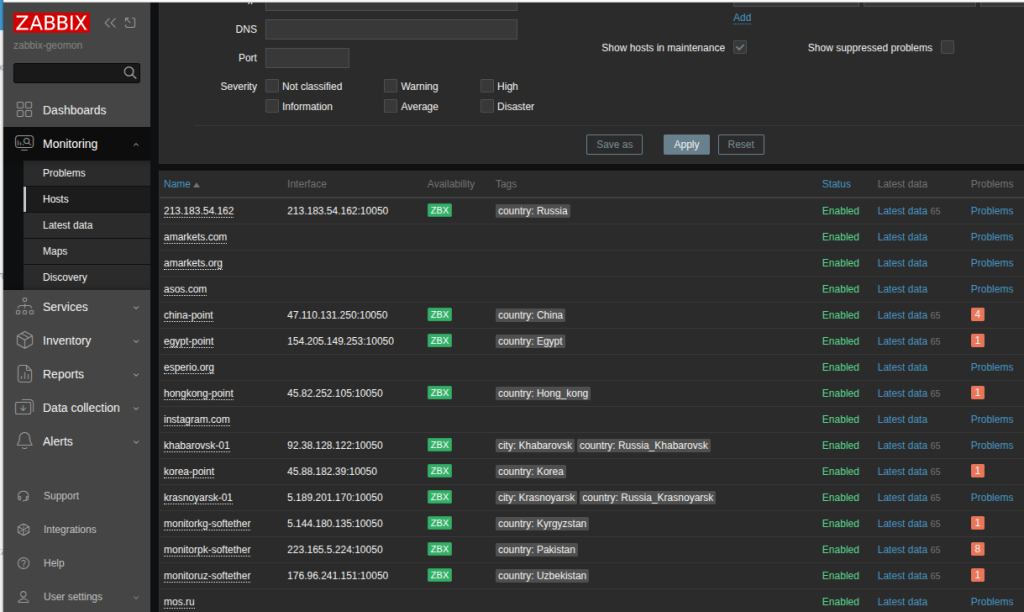The width and height of the screenshot is (1024, 612).
Task: Click the Zabbix logo in sidebar
Action: [51, 23]
